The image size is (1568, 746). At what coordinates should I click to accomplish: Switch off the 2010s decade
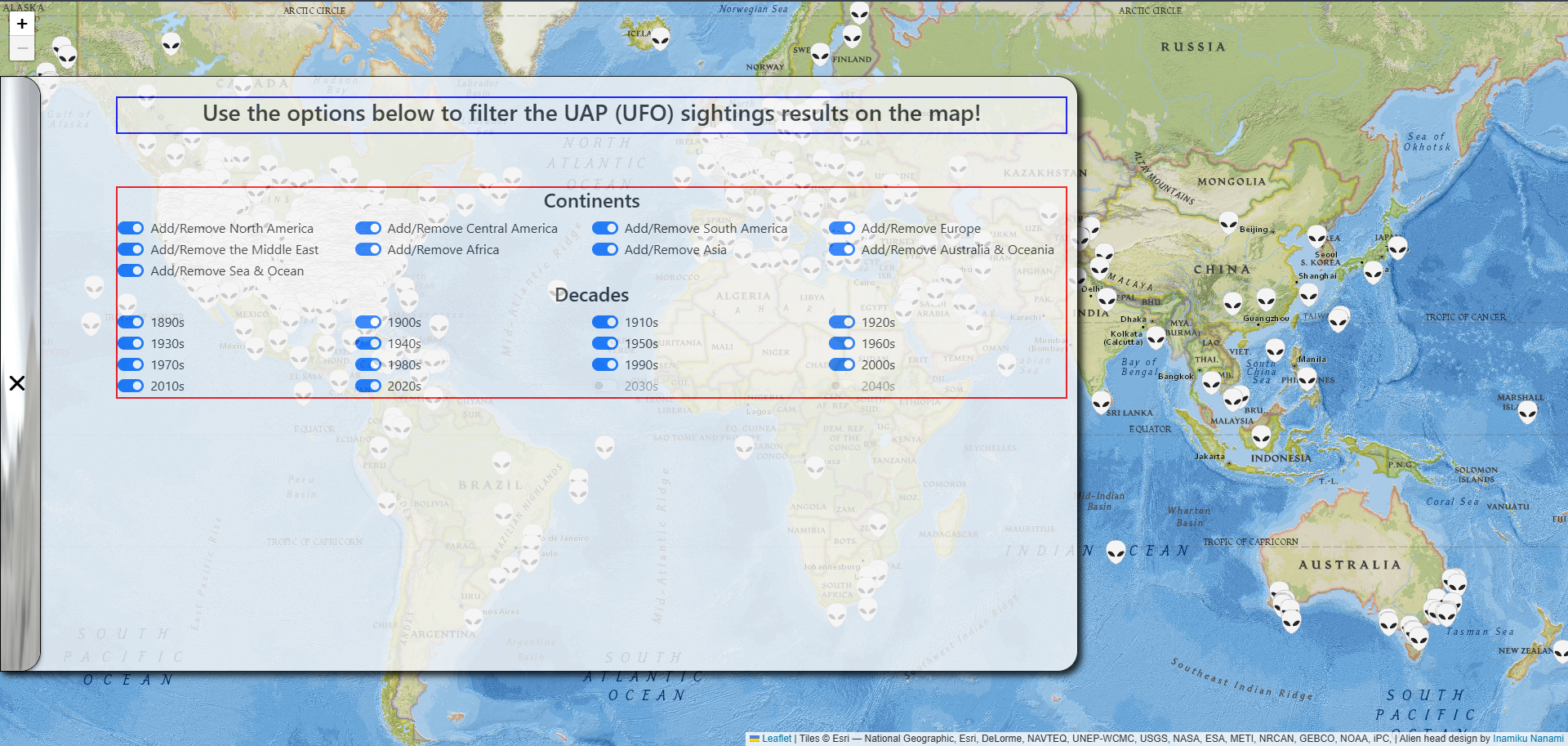click(x=131, y=386)
